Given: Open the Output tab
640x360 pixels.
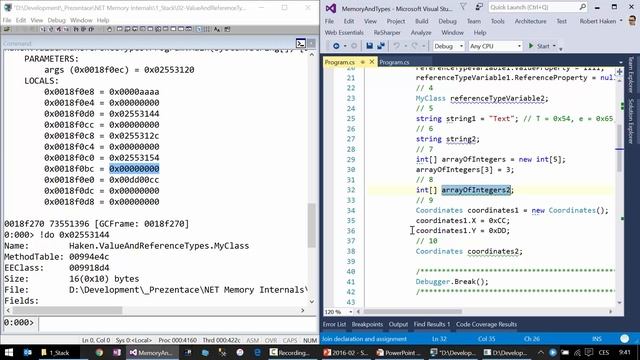Looking at the screenshot, I should pos(398,324).
